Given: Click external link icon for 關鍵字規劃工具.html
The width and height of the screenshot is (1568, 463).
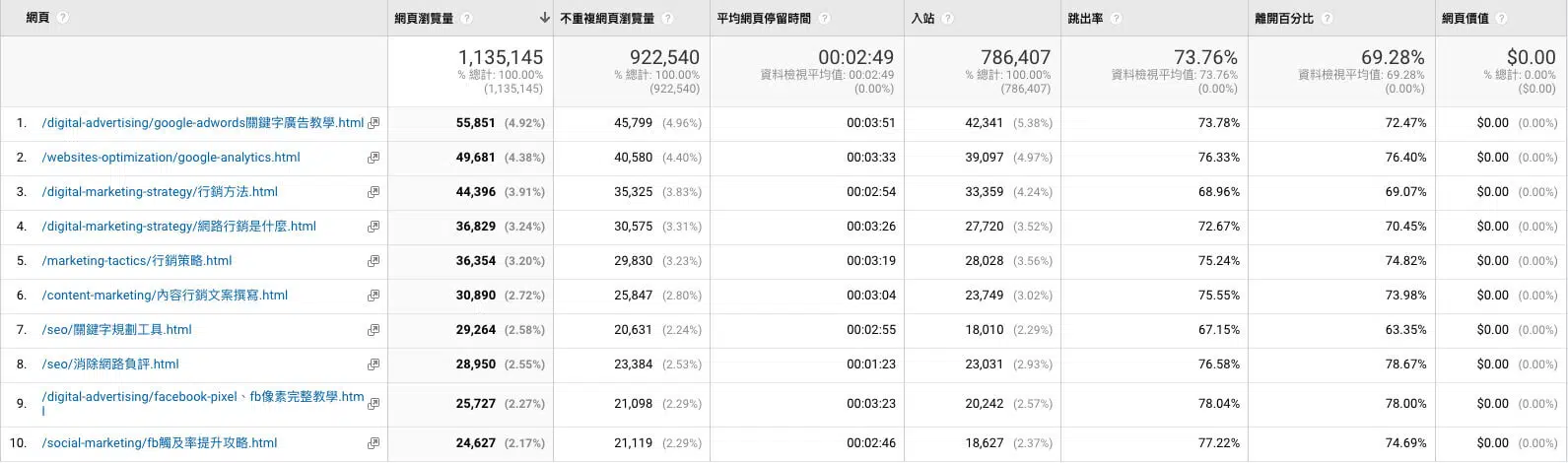Looking at the screenshot, I should [374, 330].
